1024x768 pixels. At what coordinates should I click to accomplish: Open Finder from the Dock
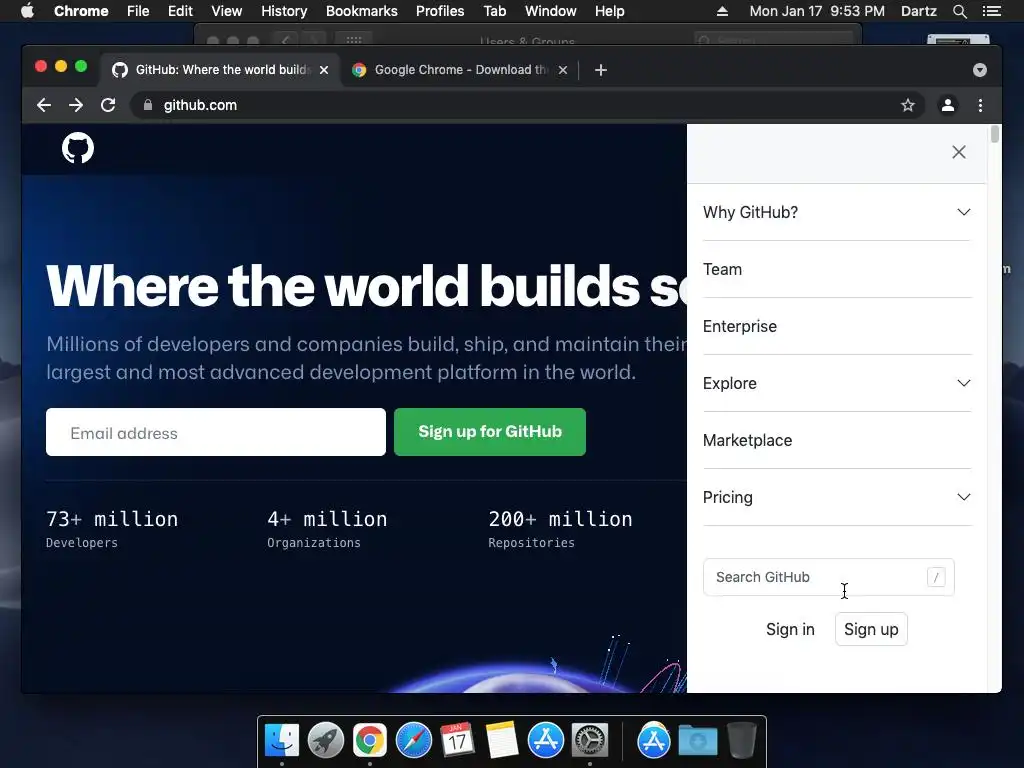coord(281,741)
